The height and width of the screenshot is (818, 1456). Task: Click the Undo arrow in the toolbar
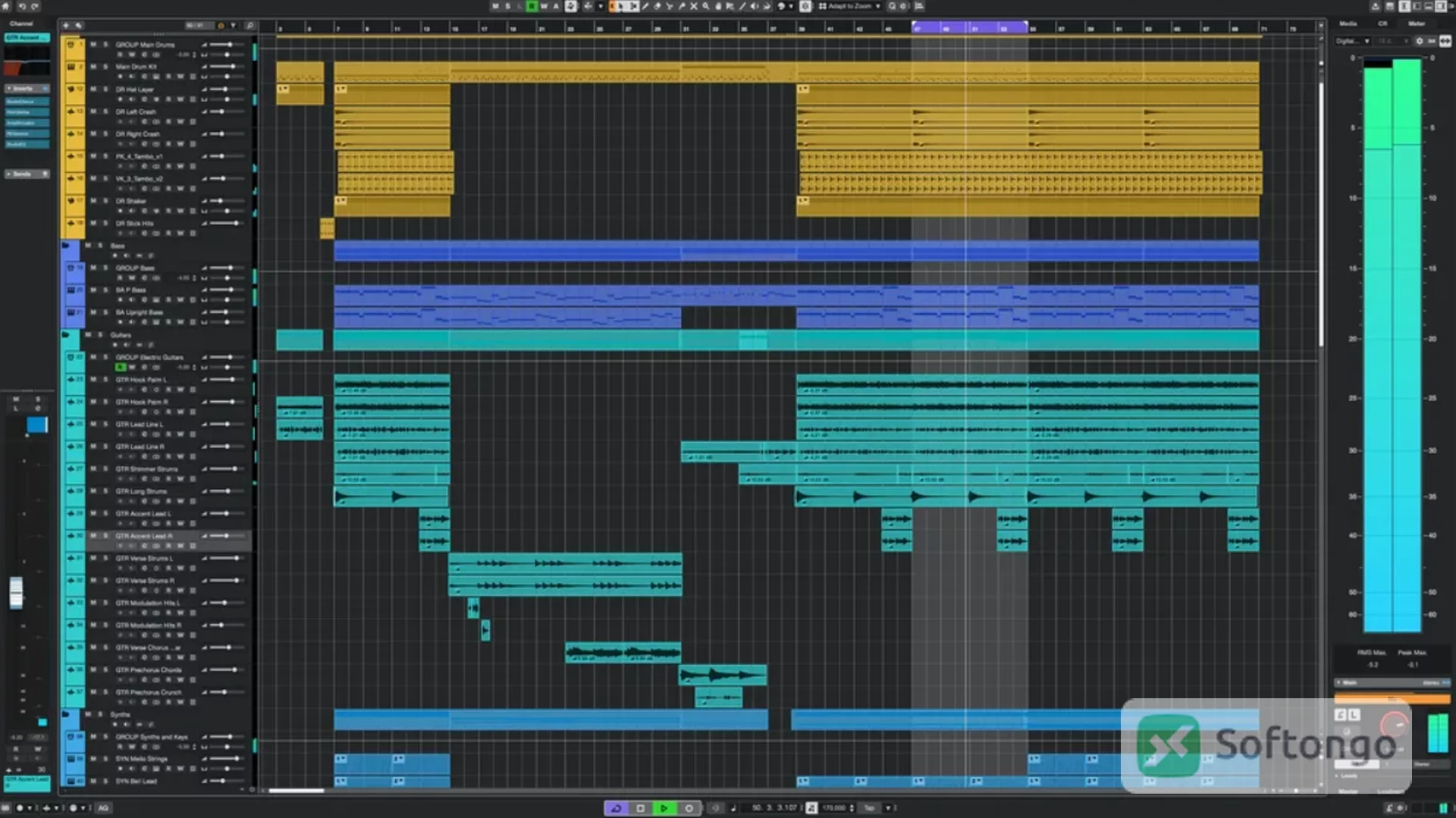coord(22,6)
